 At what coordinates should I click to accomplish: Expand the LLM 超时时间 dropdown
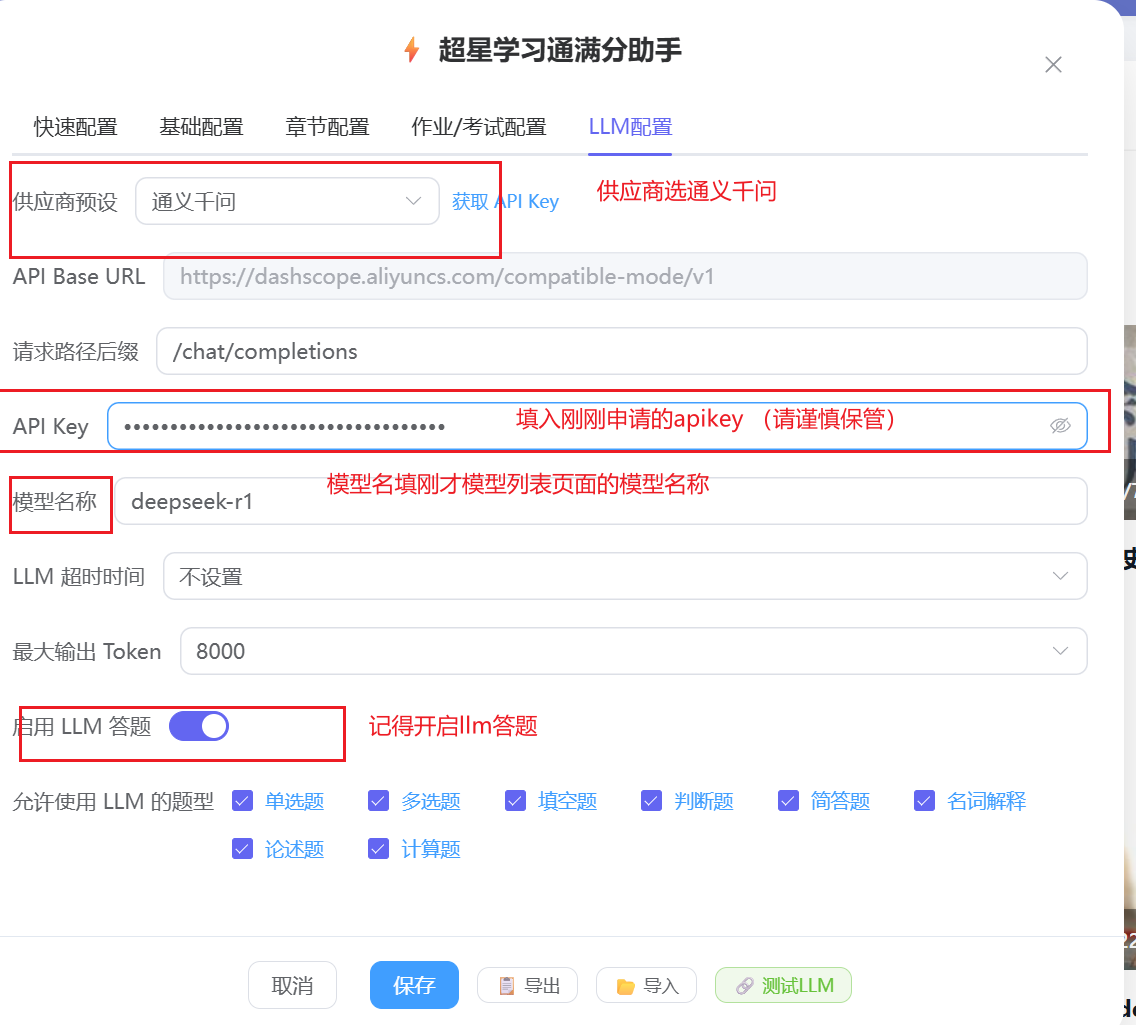625,576
